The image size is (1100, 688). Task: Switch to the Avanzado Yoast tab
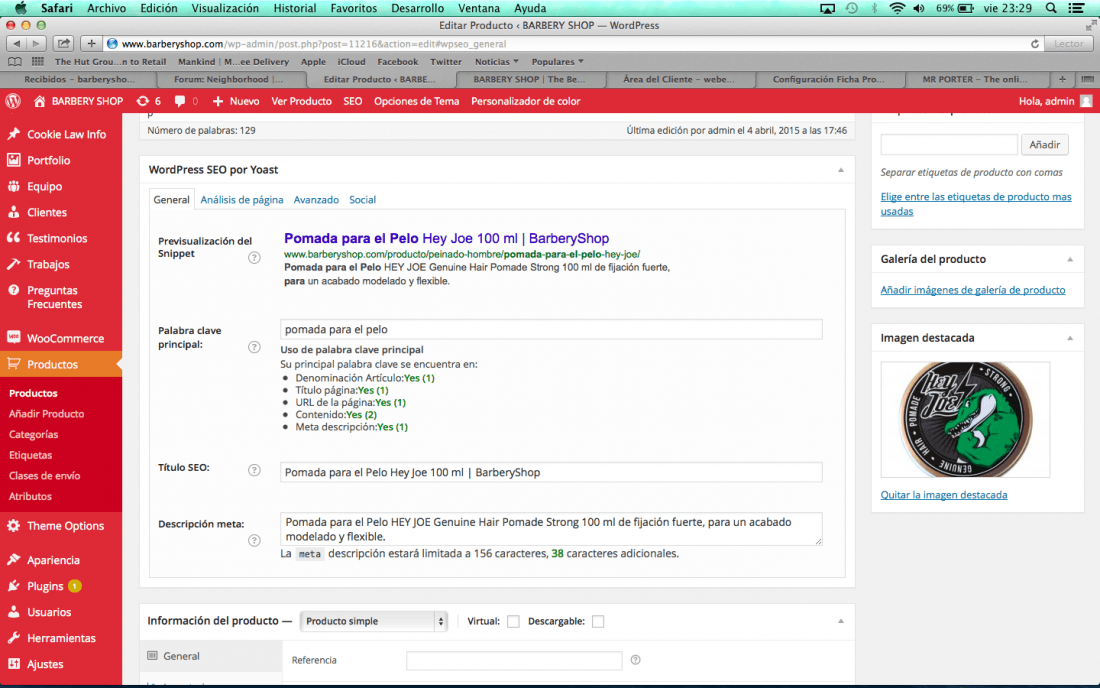click(316, 200)
